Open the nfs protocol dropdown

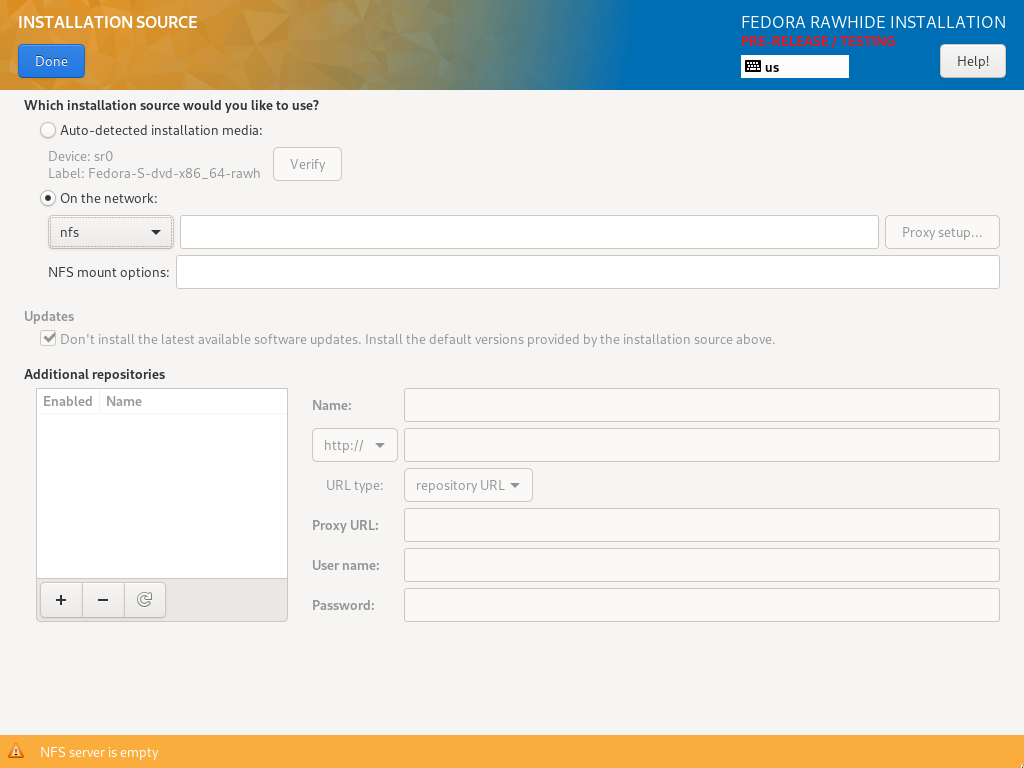click(x=111, y=232)
